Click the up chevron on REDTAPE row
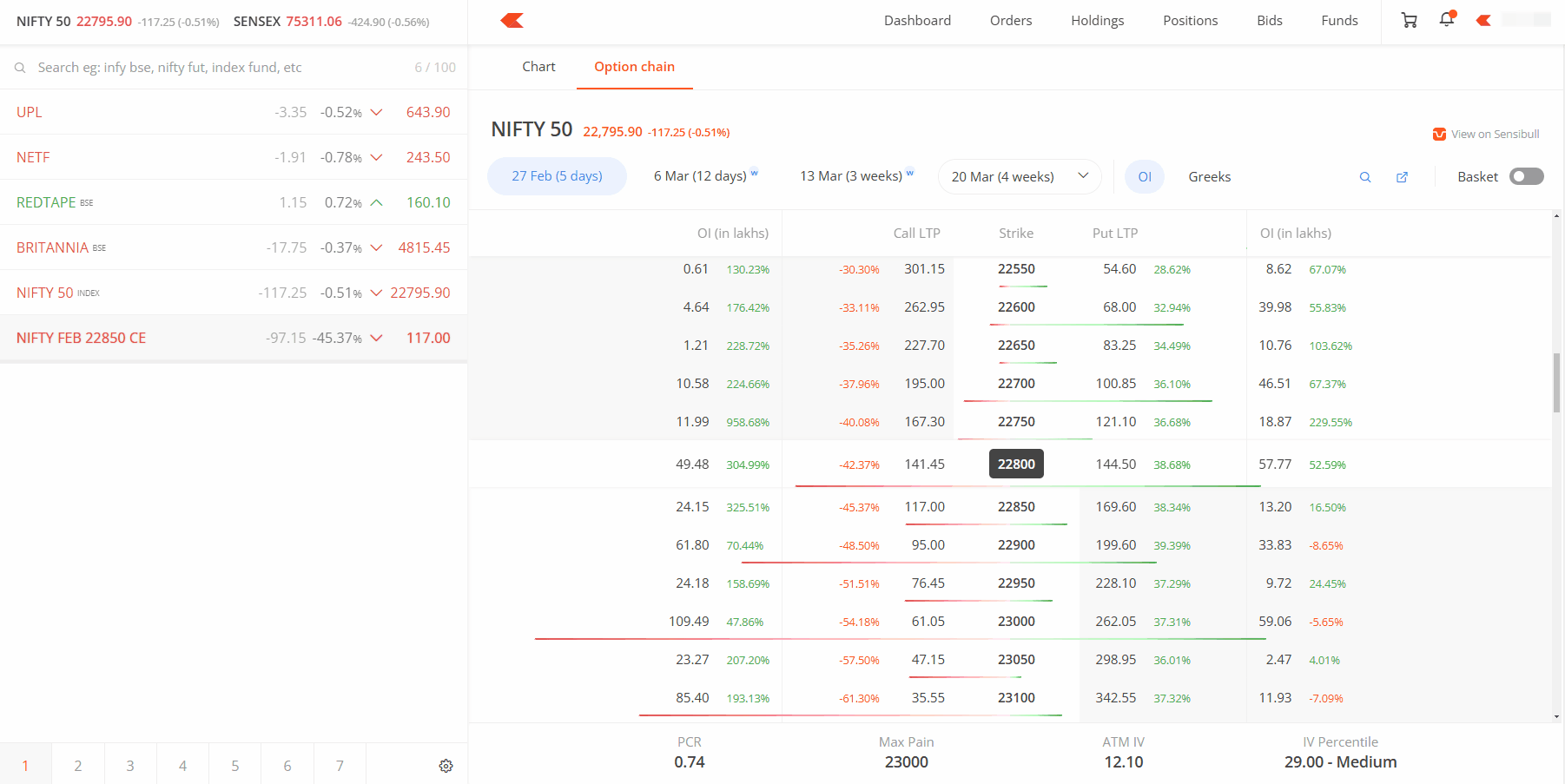The image size is (1565, 784). [x=376, y=202]
